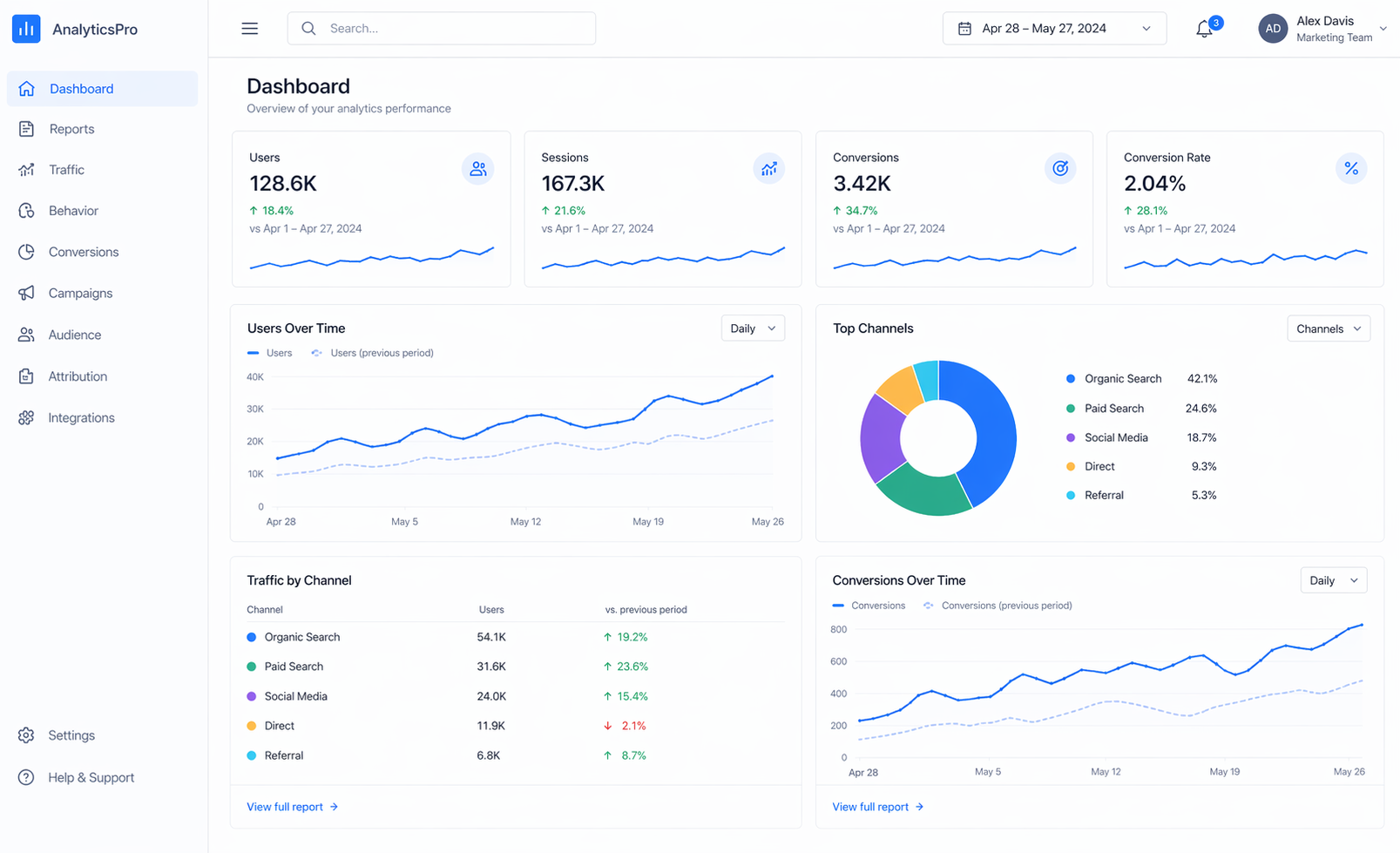Toggle the Users legend in Users Over Time
This screenshot has width=1400, height=853.
[270, 353]
